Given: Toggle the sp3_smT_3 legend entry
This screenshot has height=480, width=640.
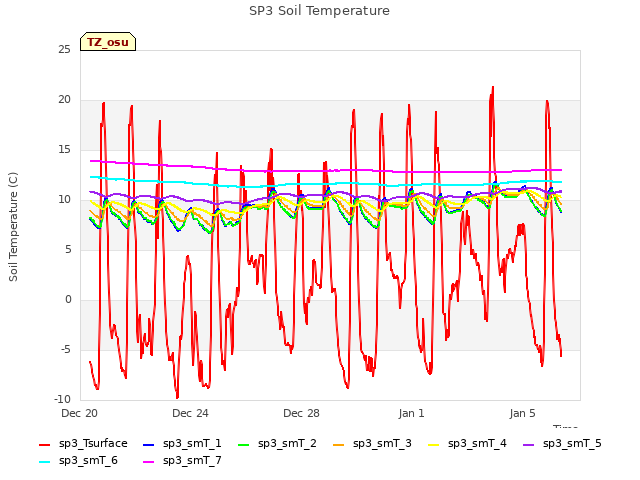Looking at the screenshot, I should [x=372, y=444].
